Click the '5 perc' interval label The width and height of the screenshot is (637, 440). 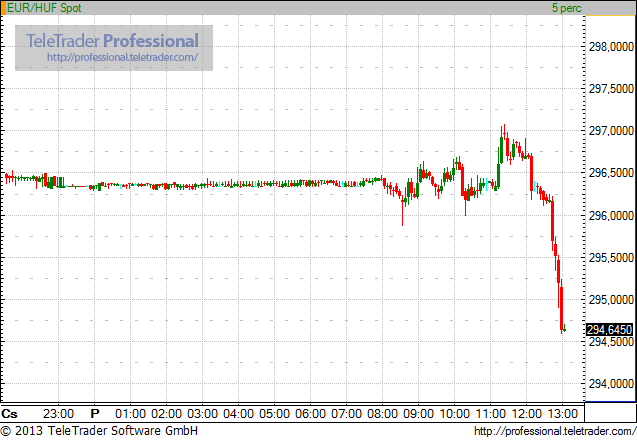[x=566, y=8]
